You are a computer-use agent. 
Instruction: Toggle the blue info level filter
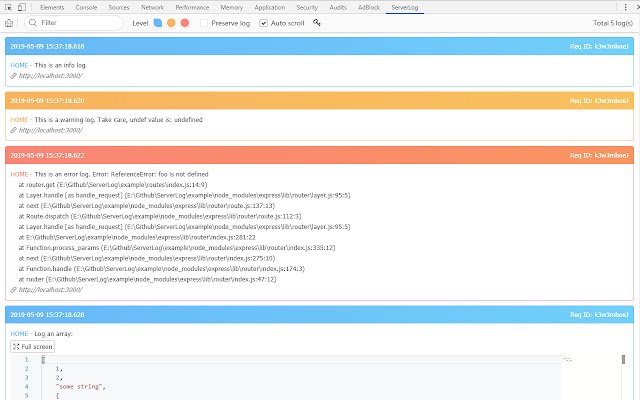158,23
